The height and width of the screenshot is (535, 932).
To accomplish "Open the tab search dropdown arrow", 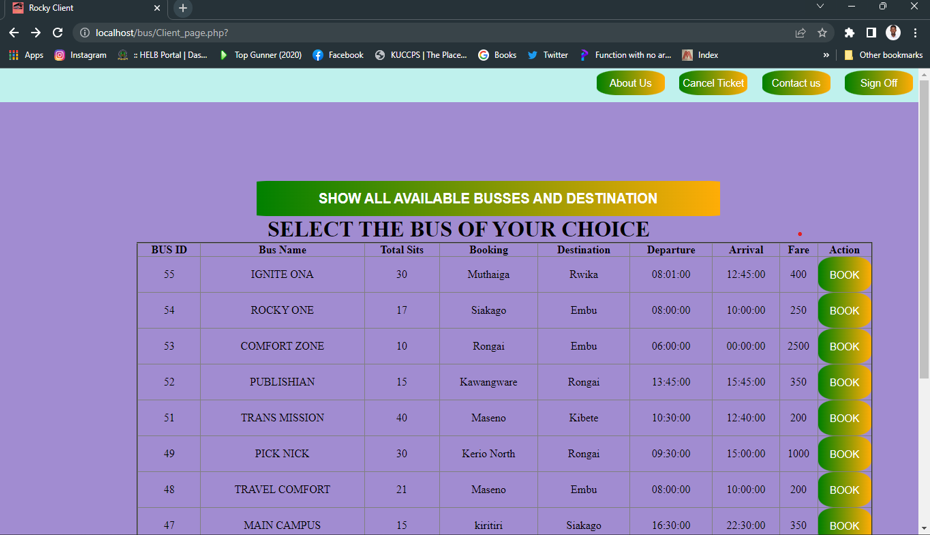I will click(820, 7).
